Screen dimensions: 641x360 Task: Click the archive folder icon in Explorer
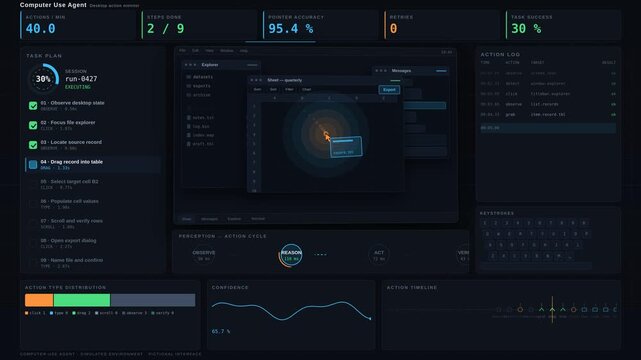(188, 95)
